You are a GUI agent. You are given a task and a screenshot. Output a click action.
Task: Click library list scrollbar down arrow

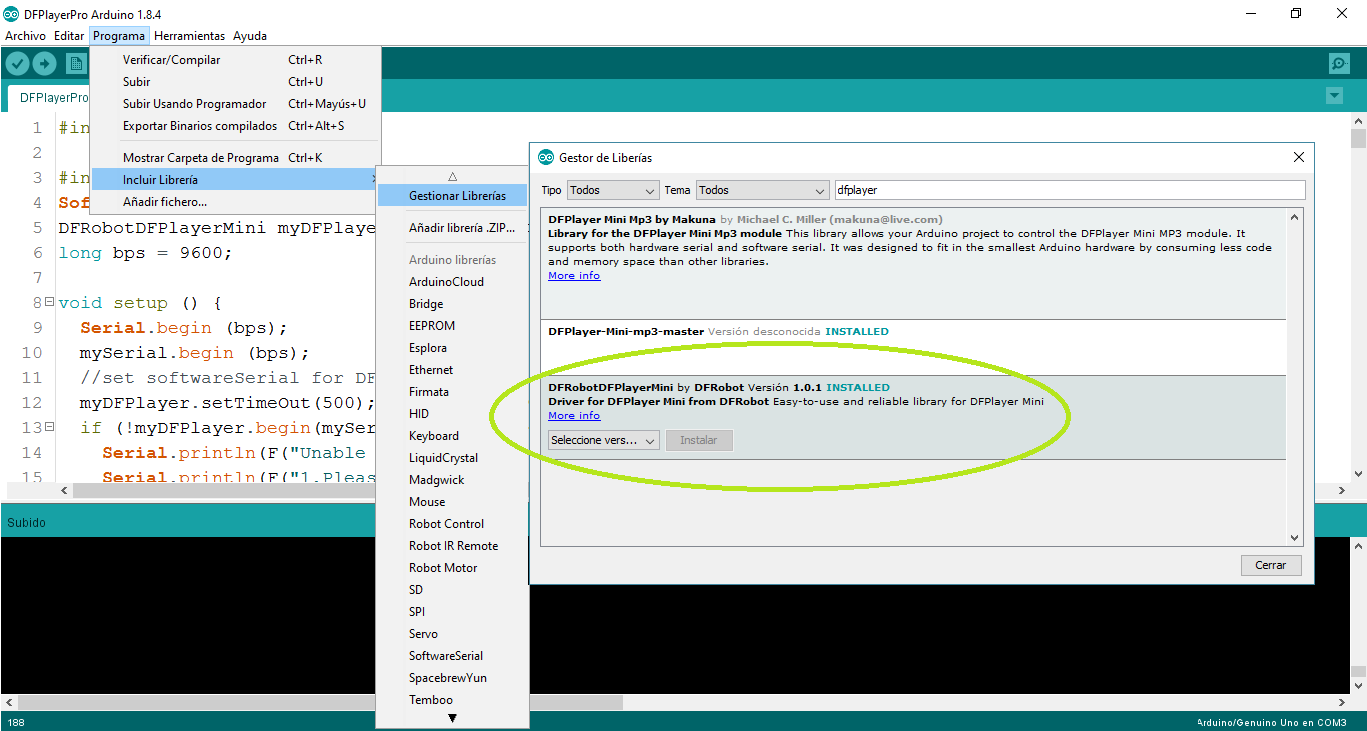[1295, 537]
